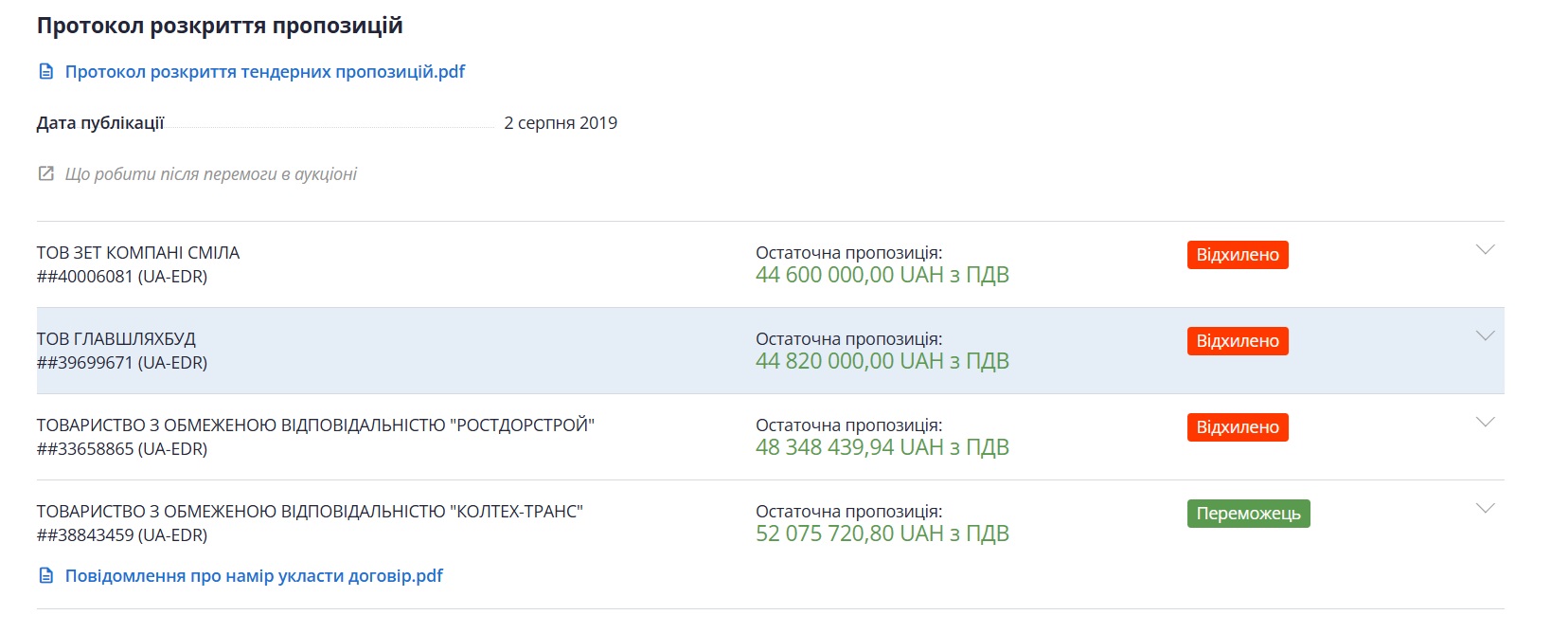
Task: Click Відхилено badge for ТОВ ЗЕТ КОМПАНІ СМІЛА
Action: (1237, 254)
